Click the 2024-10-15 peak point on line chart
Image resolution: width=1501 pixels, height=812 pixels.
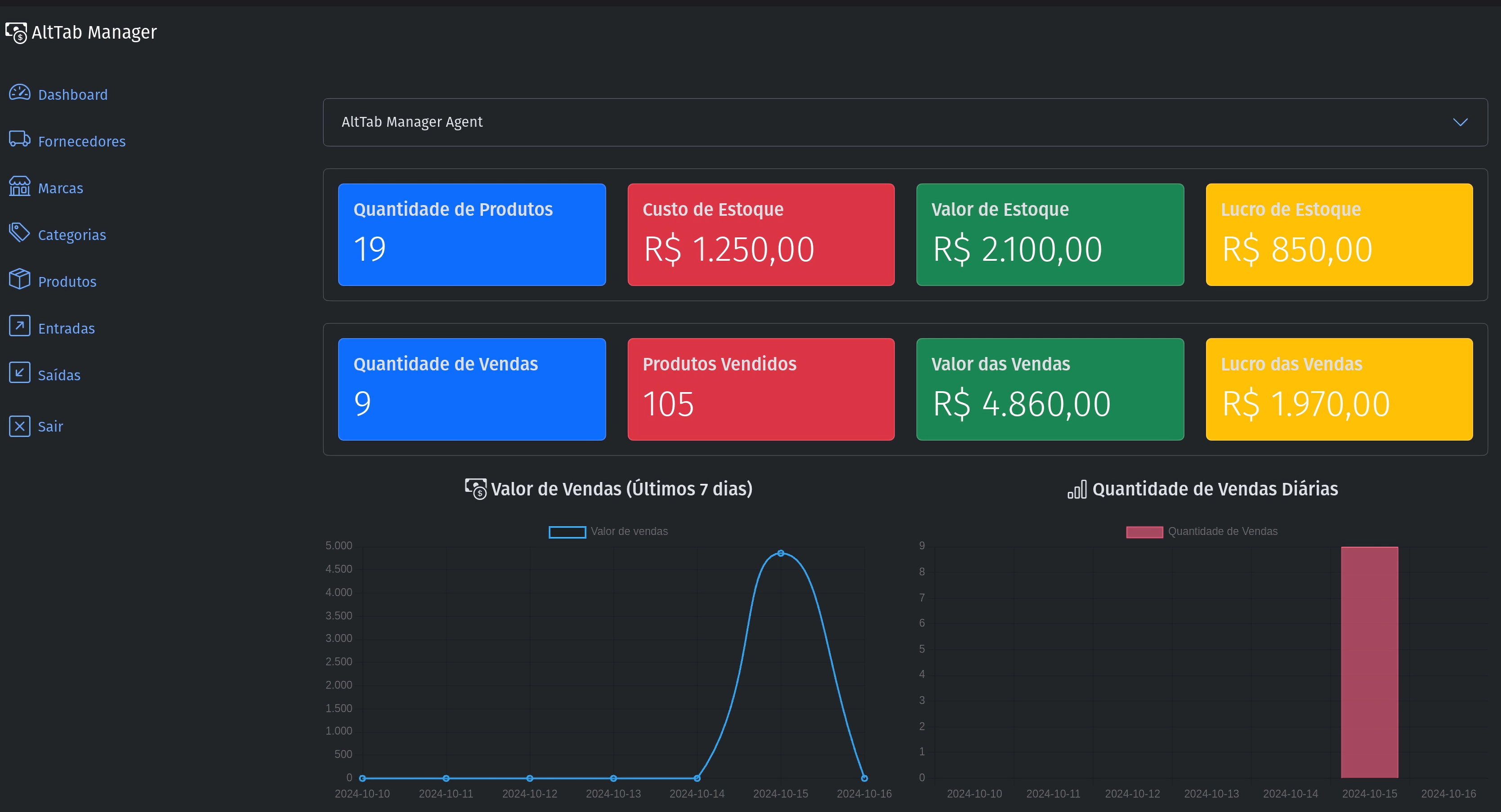click(780, 553)
